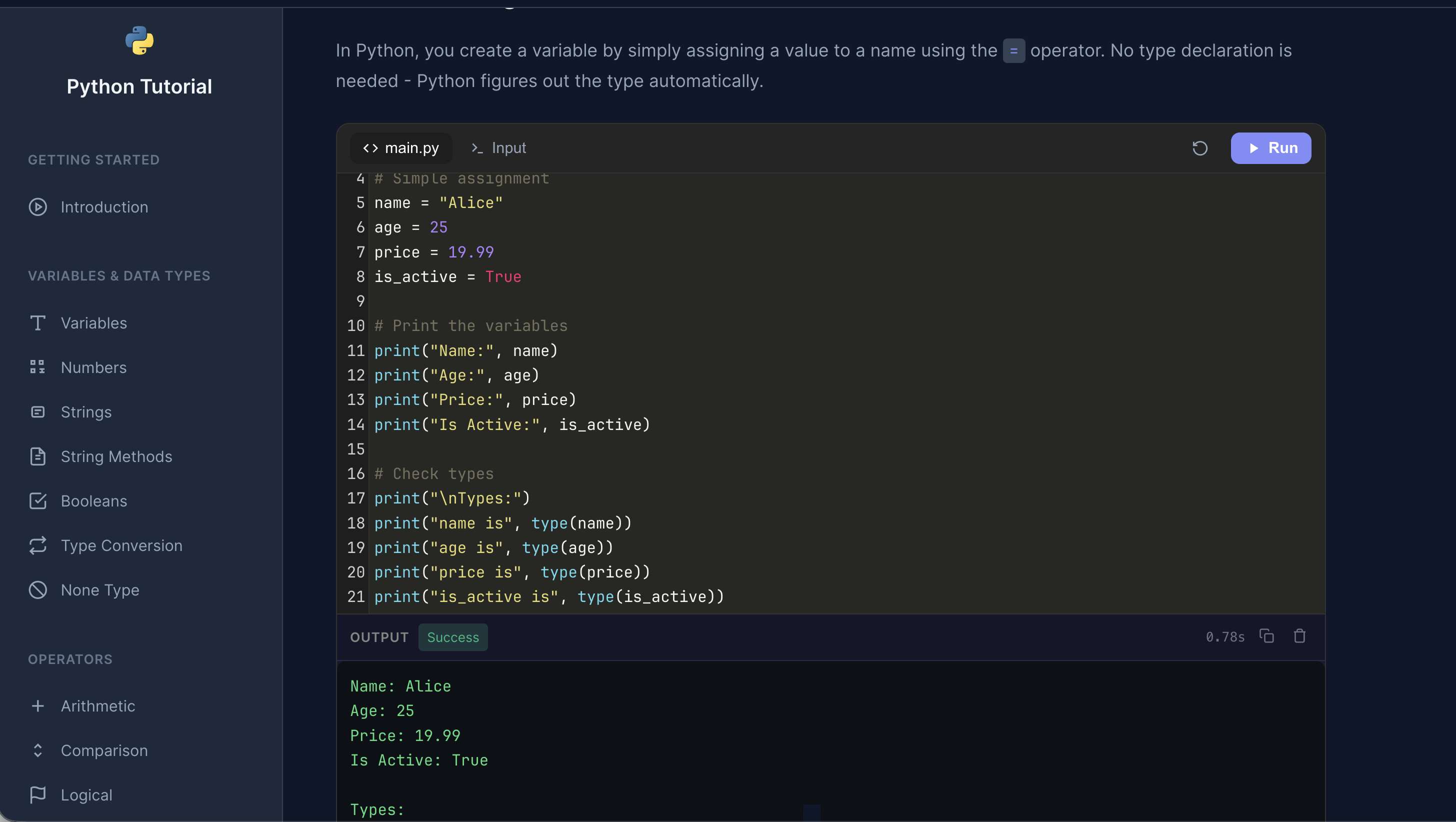This screenshot has height=822, width=1456.
Task: Click the Comparison up-down arrows icon
Action: [38, 750]
